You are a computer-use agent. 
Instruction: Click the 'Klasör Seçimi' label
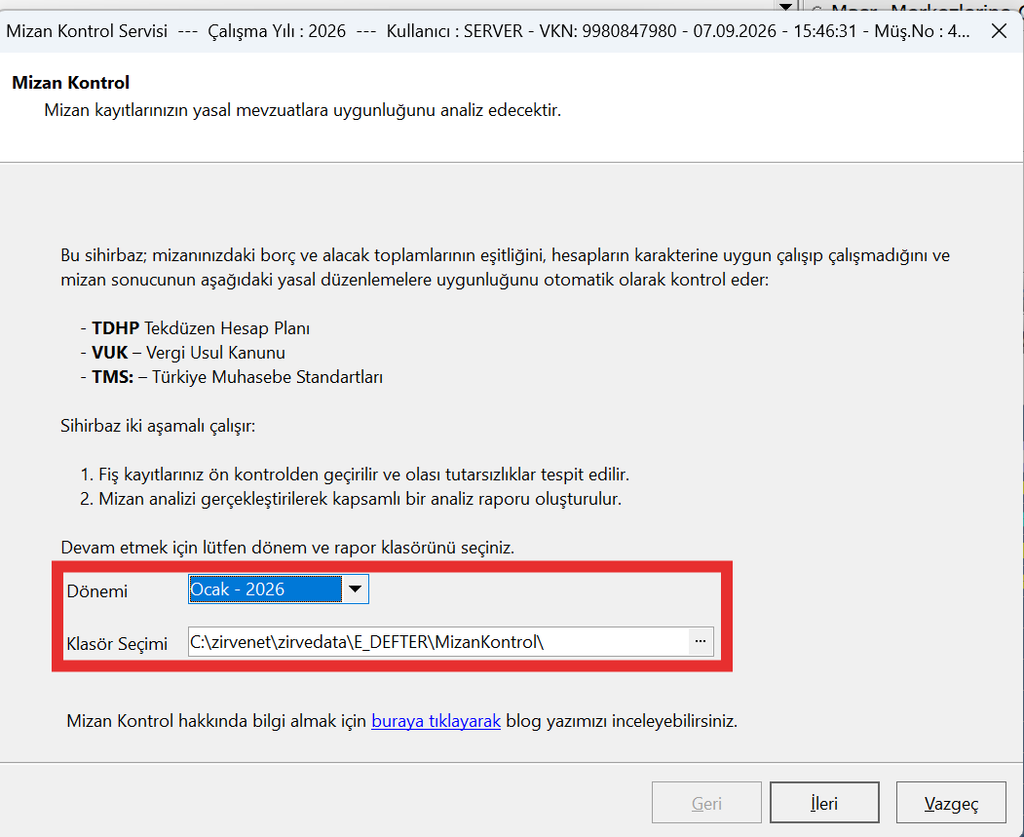(117, 644)
